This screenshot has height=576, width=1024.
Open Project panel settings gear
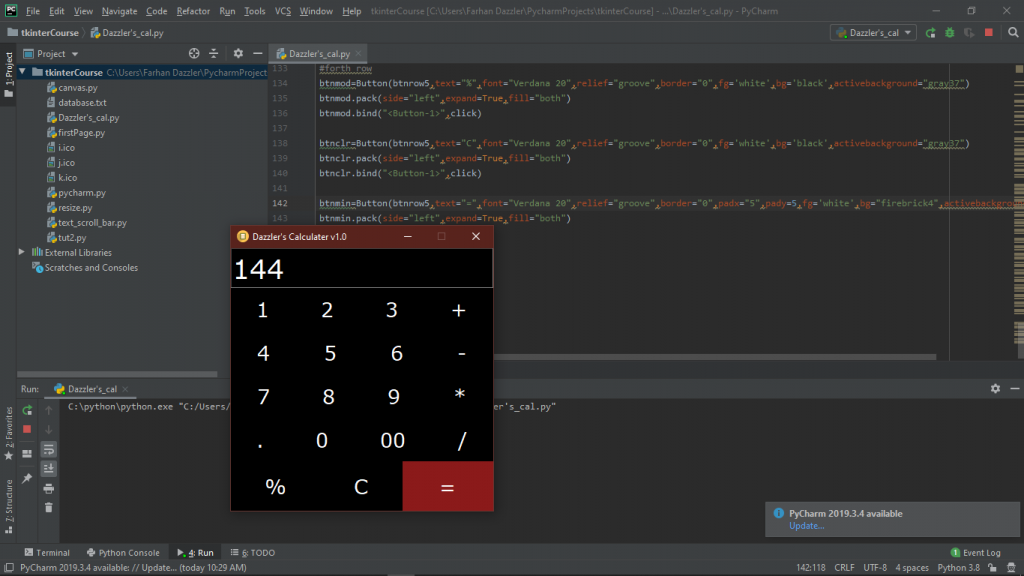coord(238,53)
